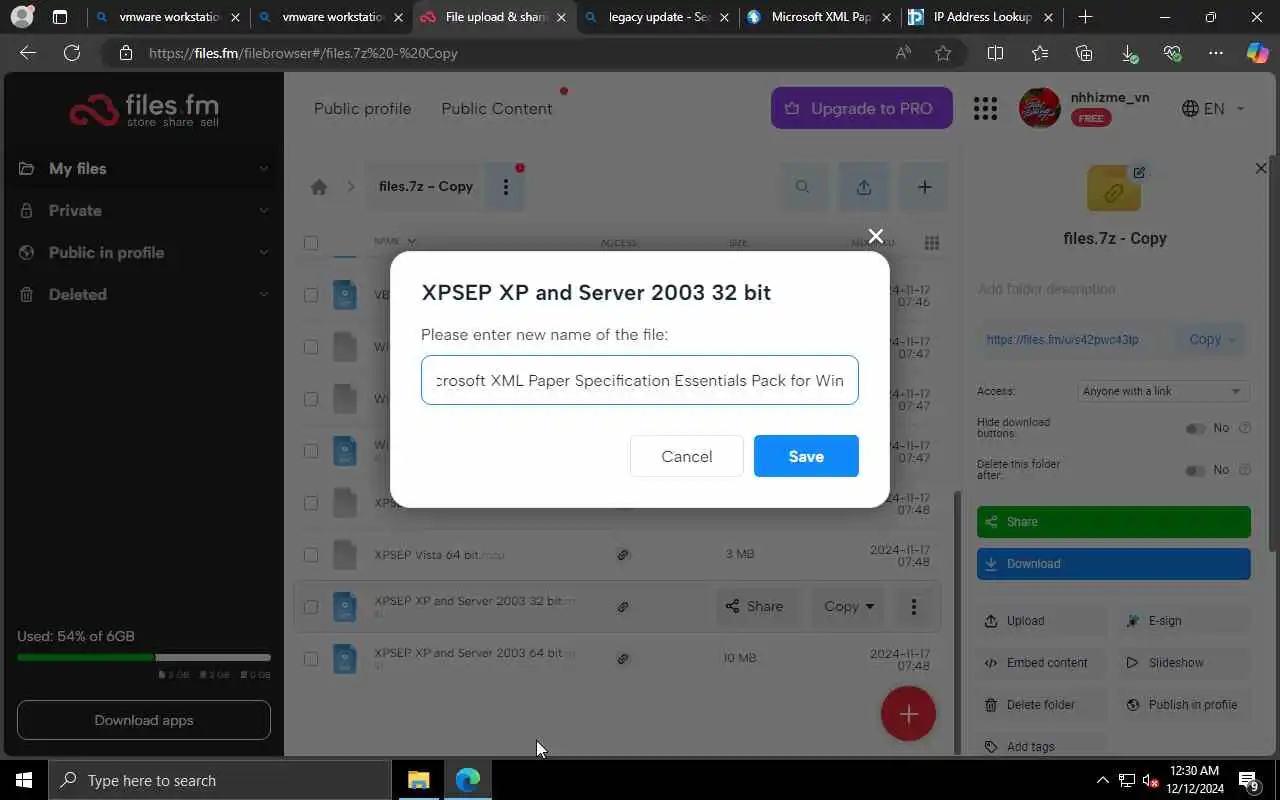Click the files.fm share link

point(1062,339)
